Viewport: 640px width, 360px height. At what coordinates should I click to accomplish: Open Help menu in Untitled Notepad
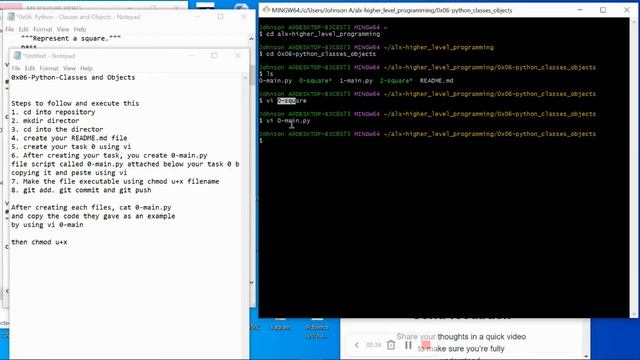click(x=86, y=68)
